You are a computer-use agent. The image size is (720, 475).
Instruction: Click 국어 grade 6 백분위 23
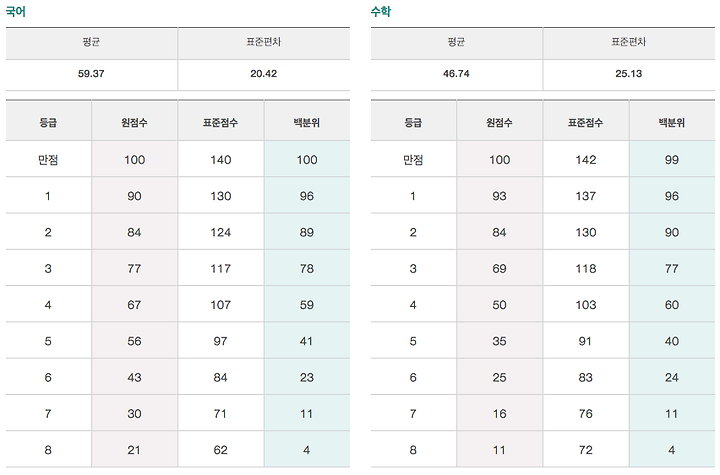click(307, 378)
